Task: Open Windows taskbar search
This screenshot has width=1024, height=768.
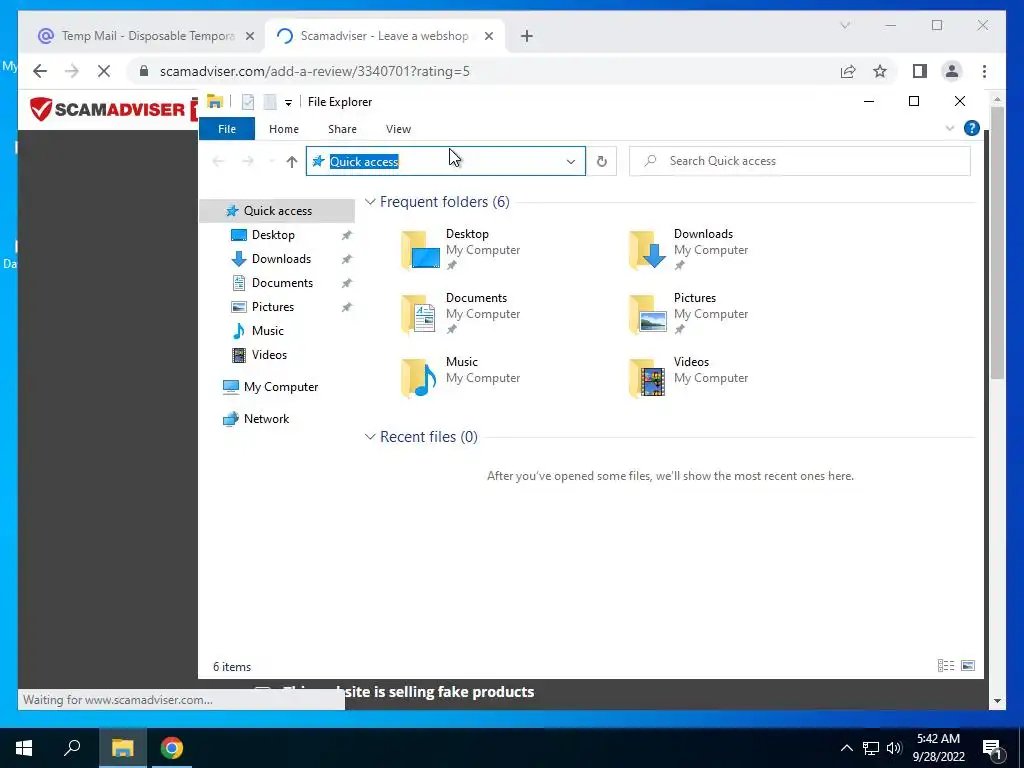Action: [x=72, y=748]
